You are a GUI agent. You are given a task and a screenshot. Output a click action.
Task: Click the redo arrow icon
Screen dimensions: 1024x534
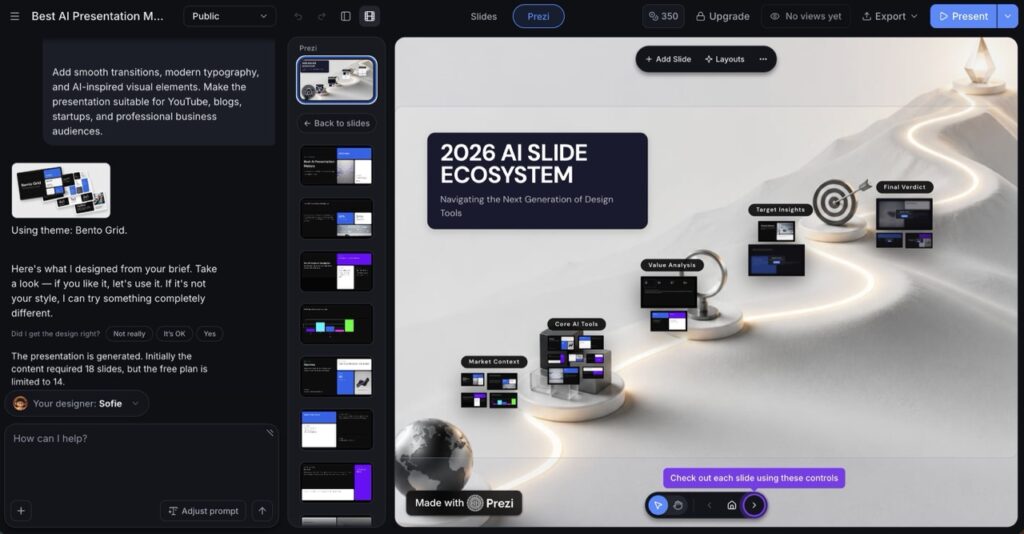coord(322,16)
